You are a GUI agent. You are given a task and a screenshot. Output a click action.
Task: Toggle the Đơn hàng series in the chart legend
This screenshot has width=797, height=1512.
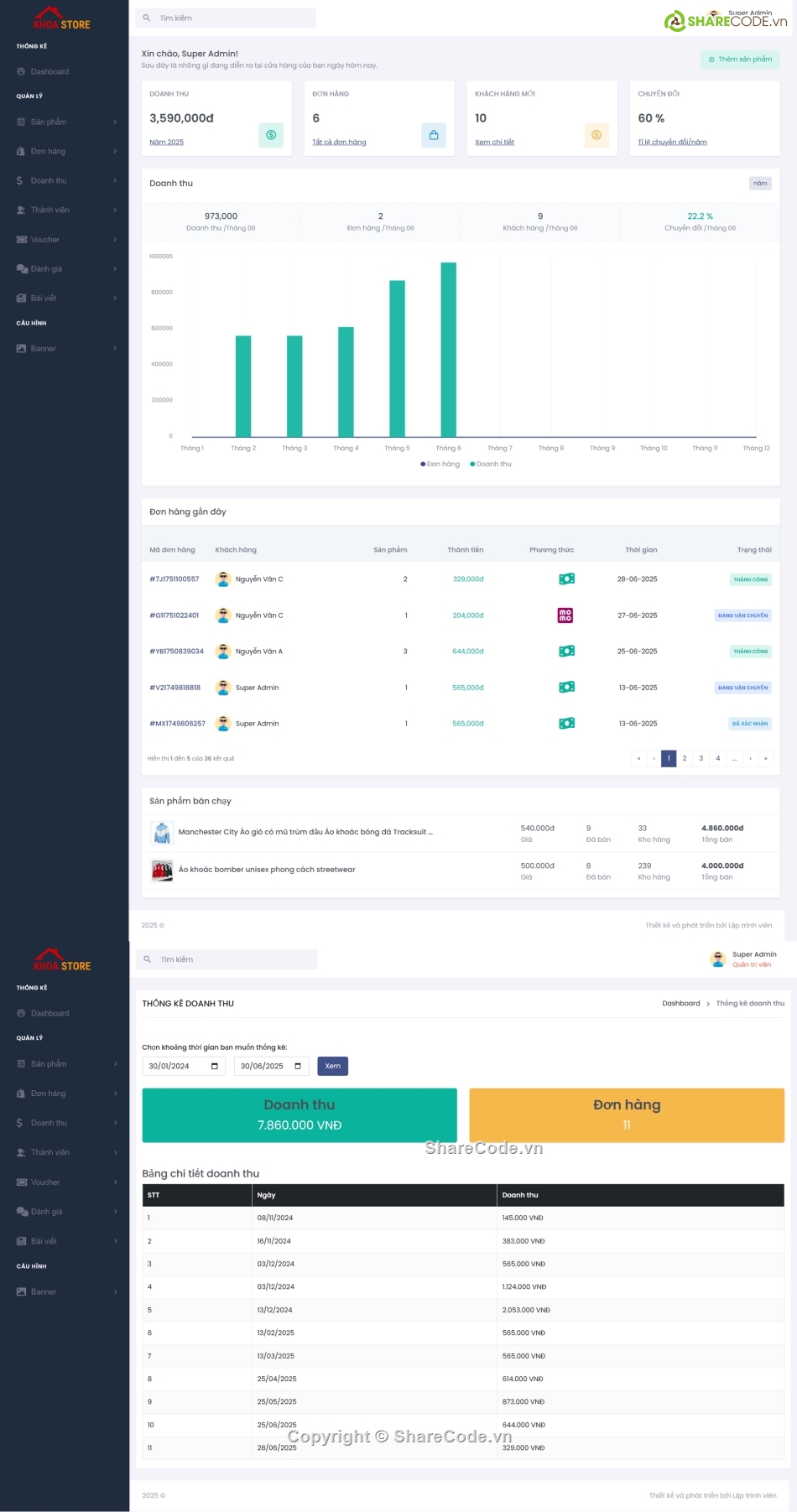pyautogui.click(x=440, y=464)
